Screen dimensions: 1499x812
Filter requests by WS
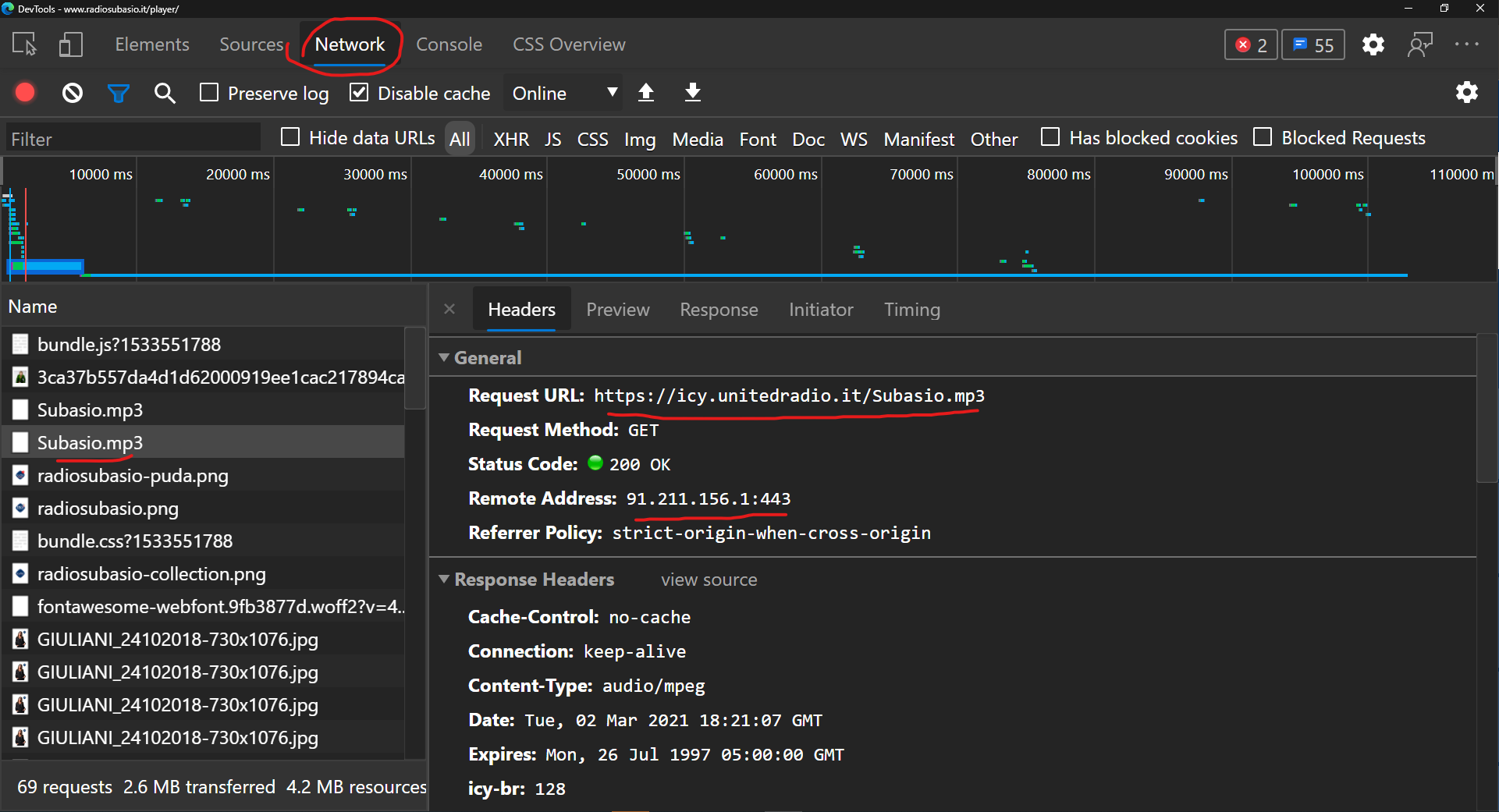point(853,140)
